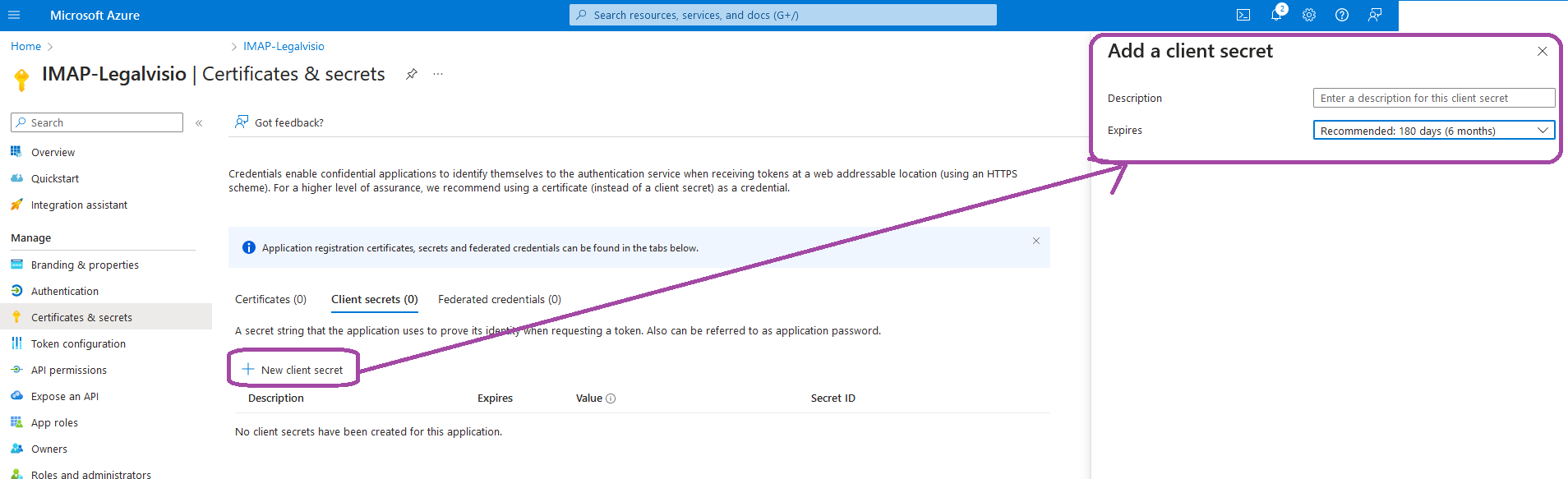Image resolution: width=1568 pixels, height=479 pixels.
Task: Click the API permissions icon
Action: click(x=16, y=370)
